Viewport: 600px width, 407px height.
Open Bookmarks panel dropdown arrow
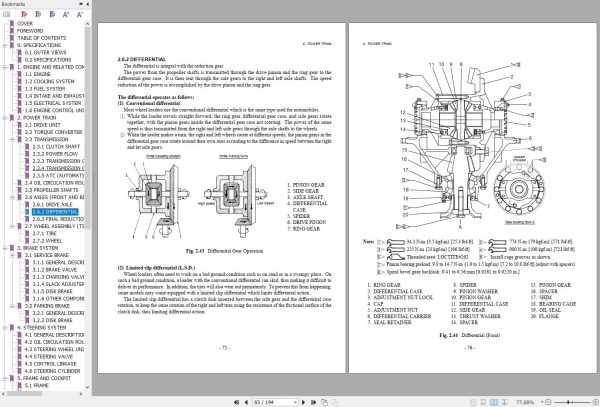point(81,4)
